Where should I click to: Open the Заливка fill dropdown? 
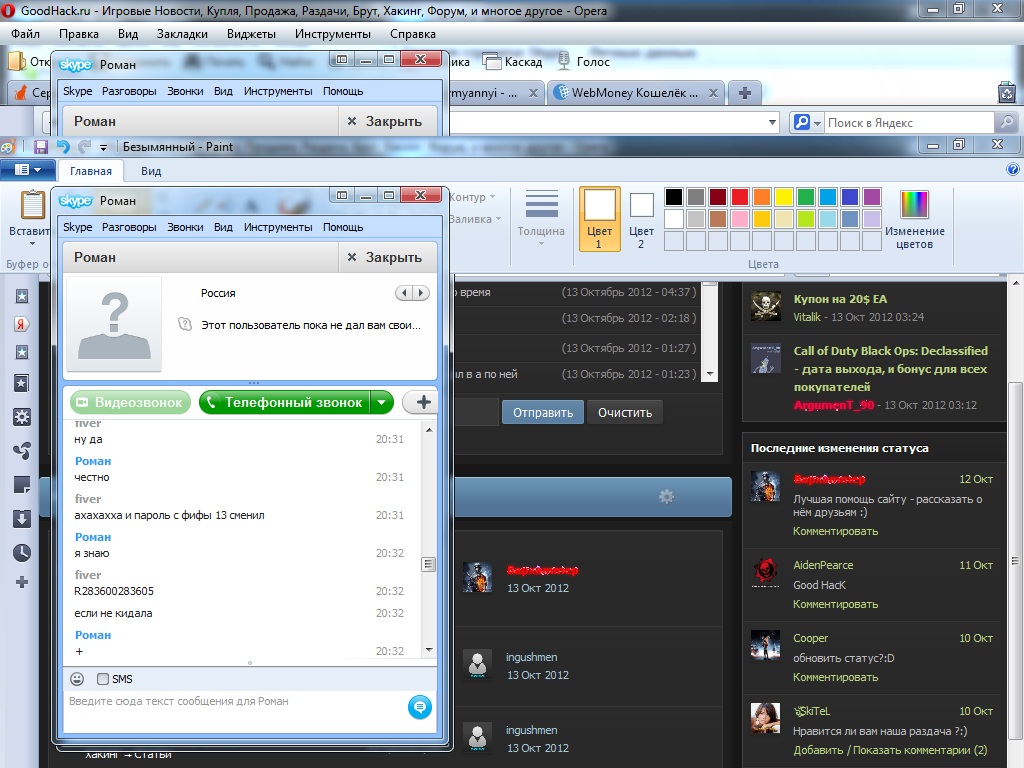tap(475, 219)
